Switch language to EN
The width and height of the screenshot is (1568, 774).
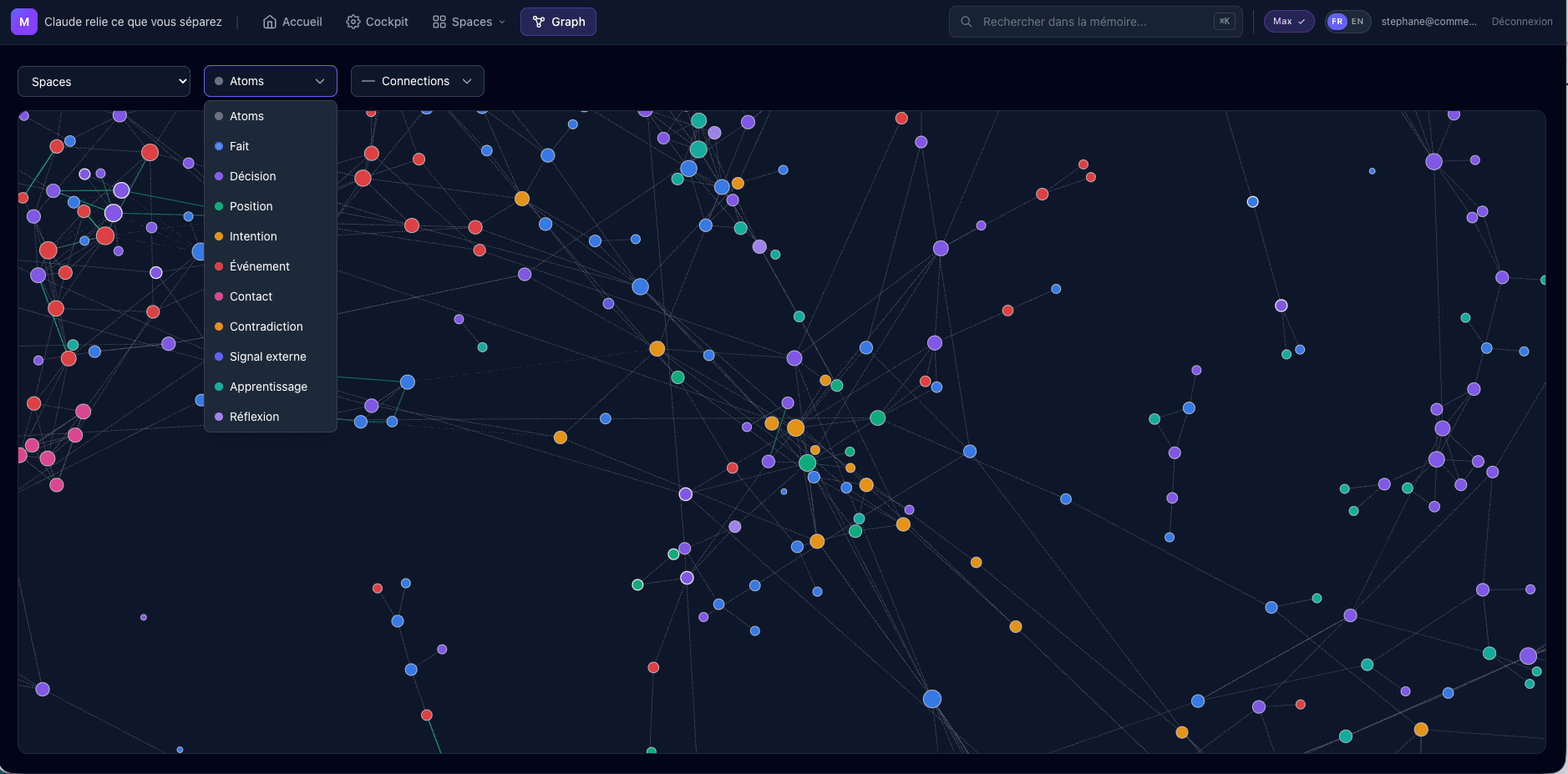[1357, 21]
